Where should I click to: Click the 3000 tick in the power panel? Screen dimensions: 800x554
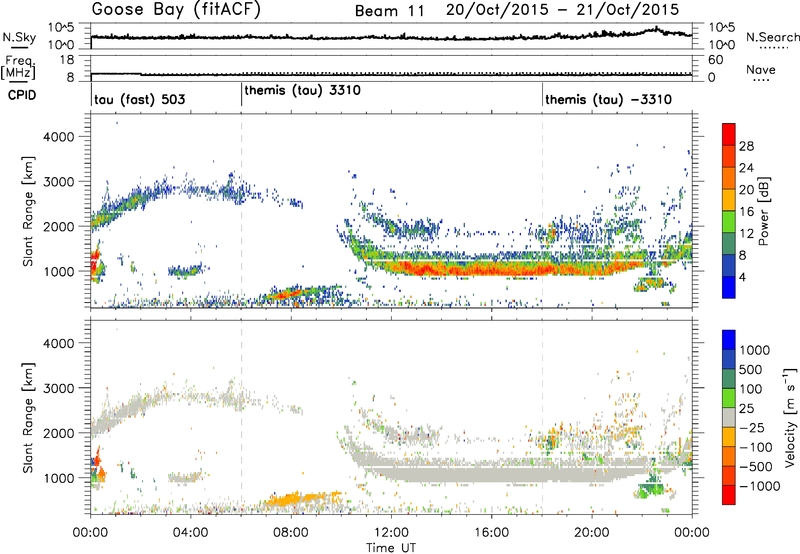coord(59,182)
